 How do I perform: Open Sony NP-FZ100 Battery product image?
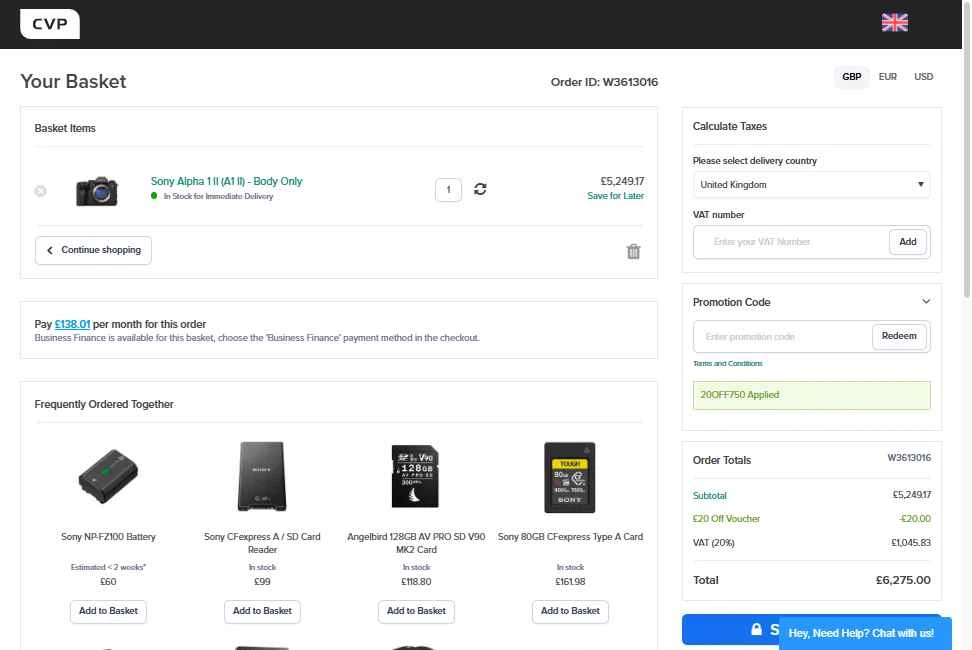click(108, 476)
